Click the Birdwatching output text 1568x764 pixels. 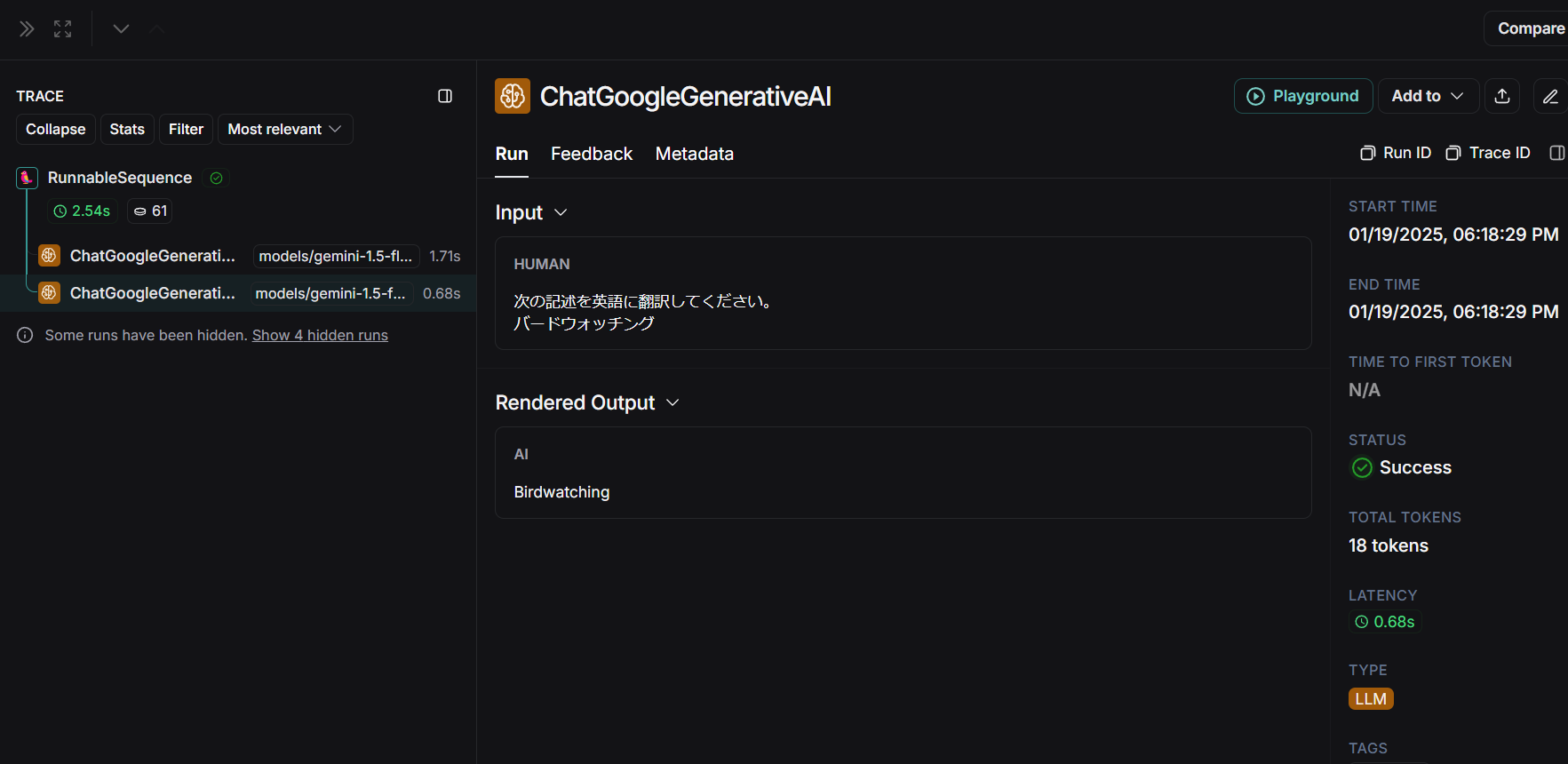click(x=561, y=492)
